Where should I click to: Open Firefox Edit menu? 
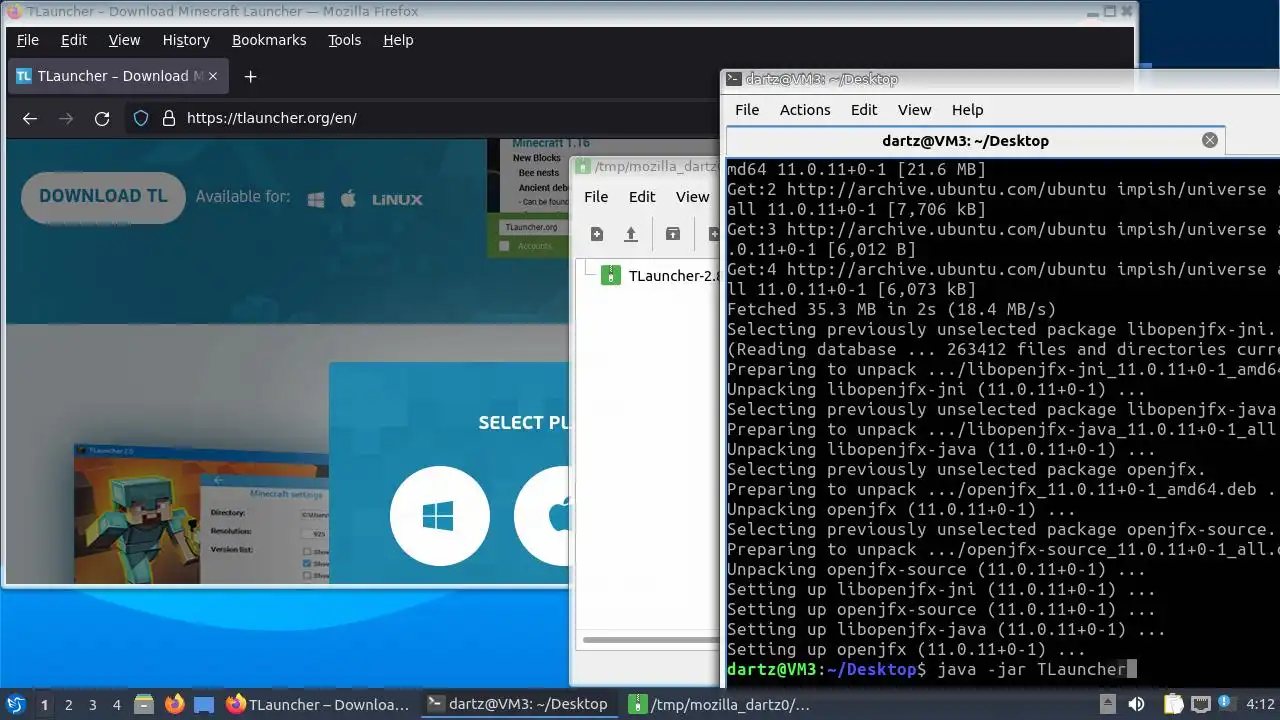pyautogui.click(x=74, y=40)
